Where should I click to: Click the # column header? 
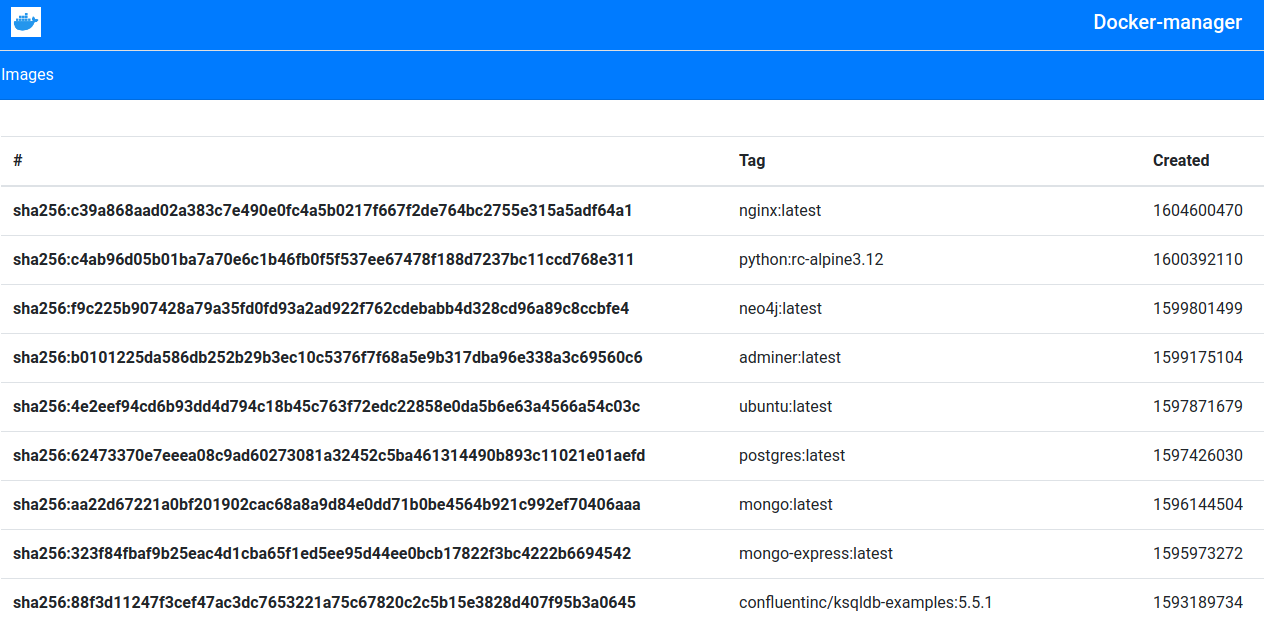pos(18,160)
